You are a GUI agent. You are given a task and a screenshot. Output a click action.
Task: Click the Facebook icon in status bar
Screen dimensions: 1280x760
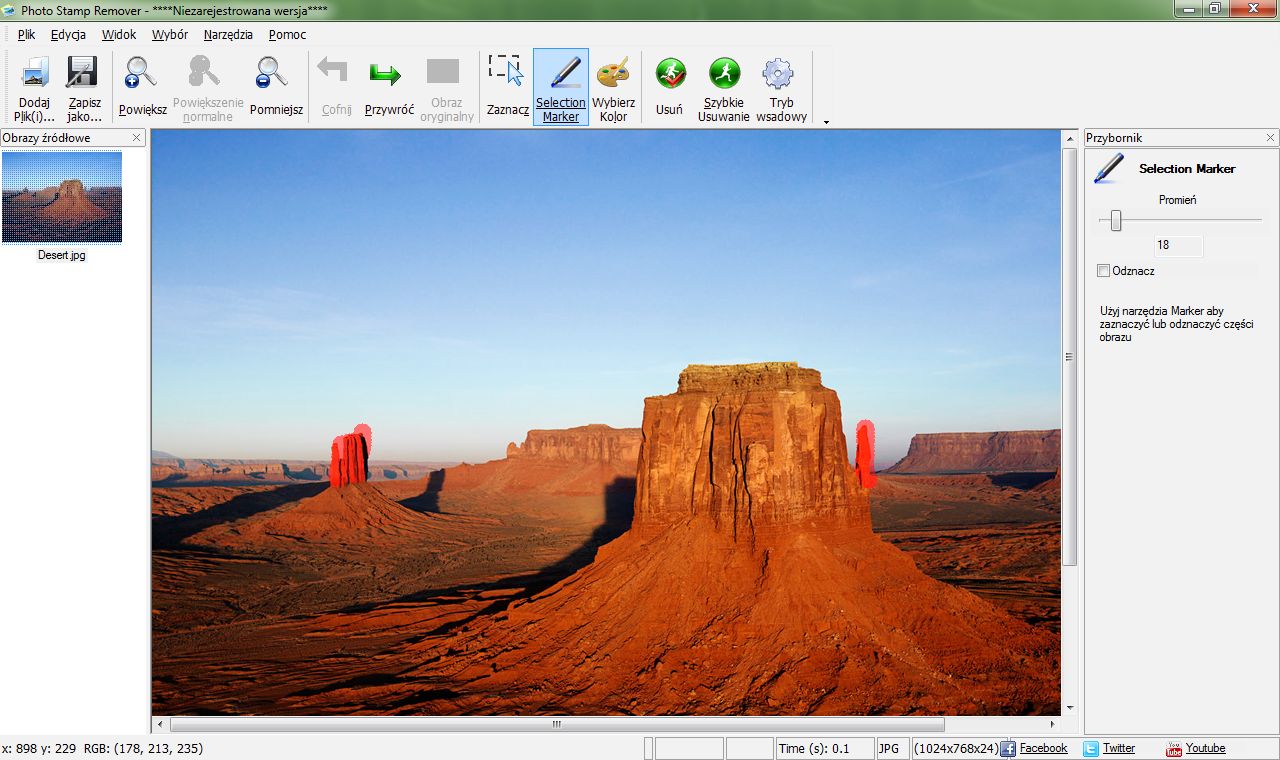click(1008, 748)
